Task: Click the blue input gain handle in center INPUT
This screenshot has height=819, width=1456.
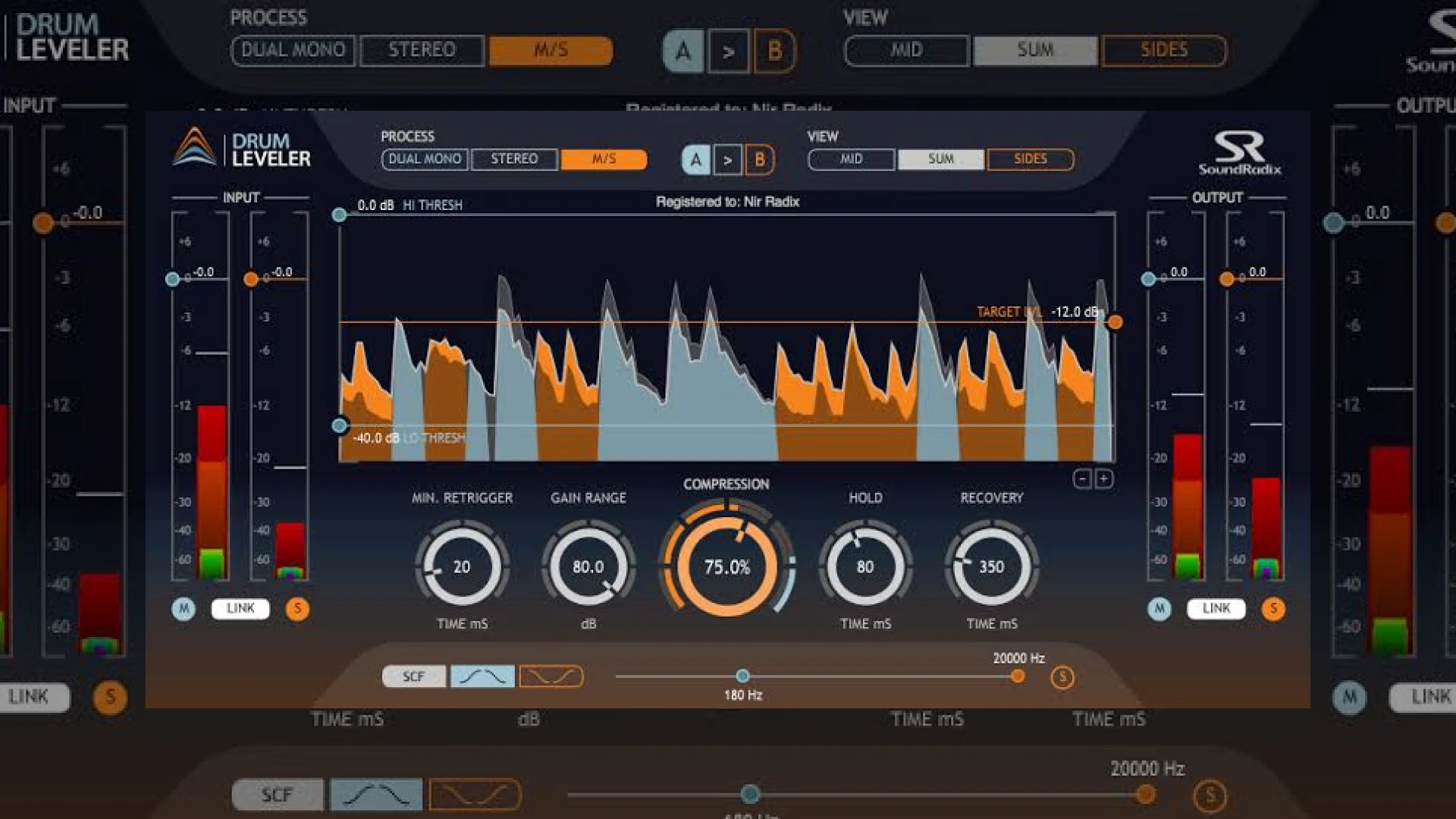Action: 172,279
